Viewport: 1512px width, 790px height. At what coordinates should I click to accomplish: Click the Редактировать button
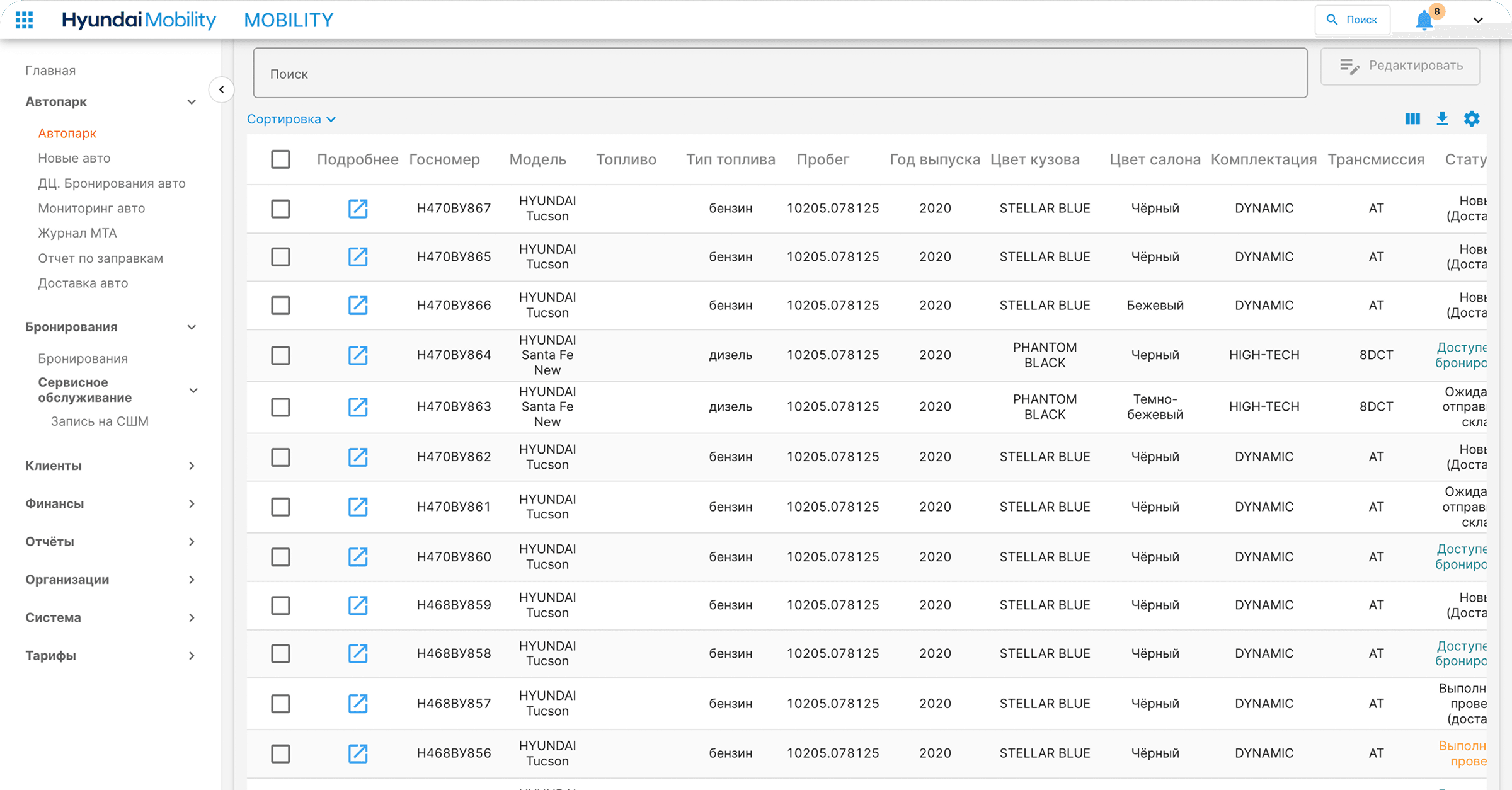pyautogui.click(x=1400, y=66)
